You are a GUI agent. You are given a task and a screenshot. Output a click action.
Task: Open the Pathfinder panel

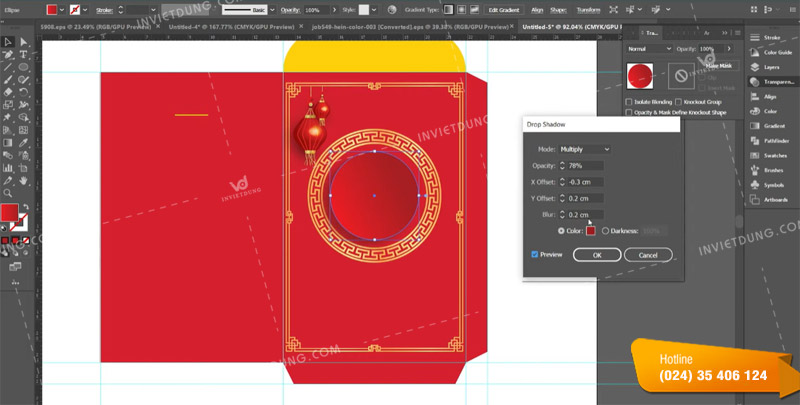(776, 141)
